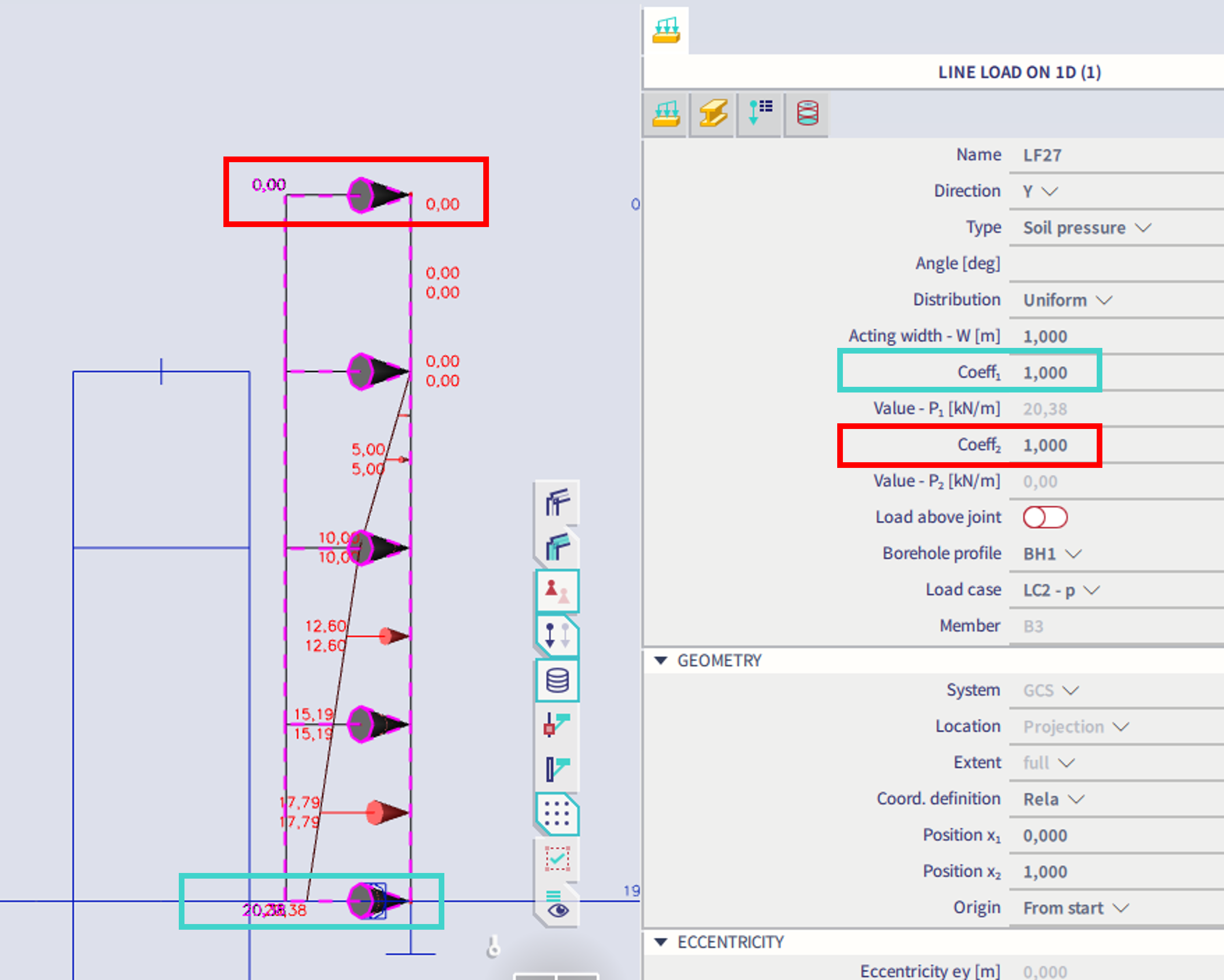Toggle selection checkmark icon in view toolbar
This screenshot has width=1224, height=980.
pos(557,859)
